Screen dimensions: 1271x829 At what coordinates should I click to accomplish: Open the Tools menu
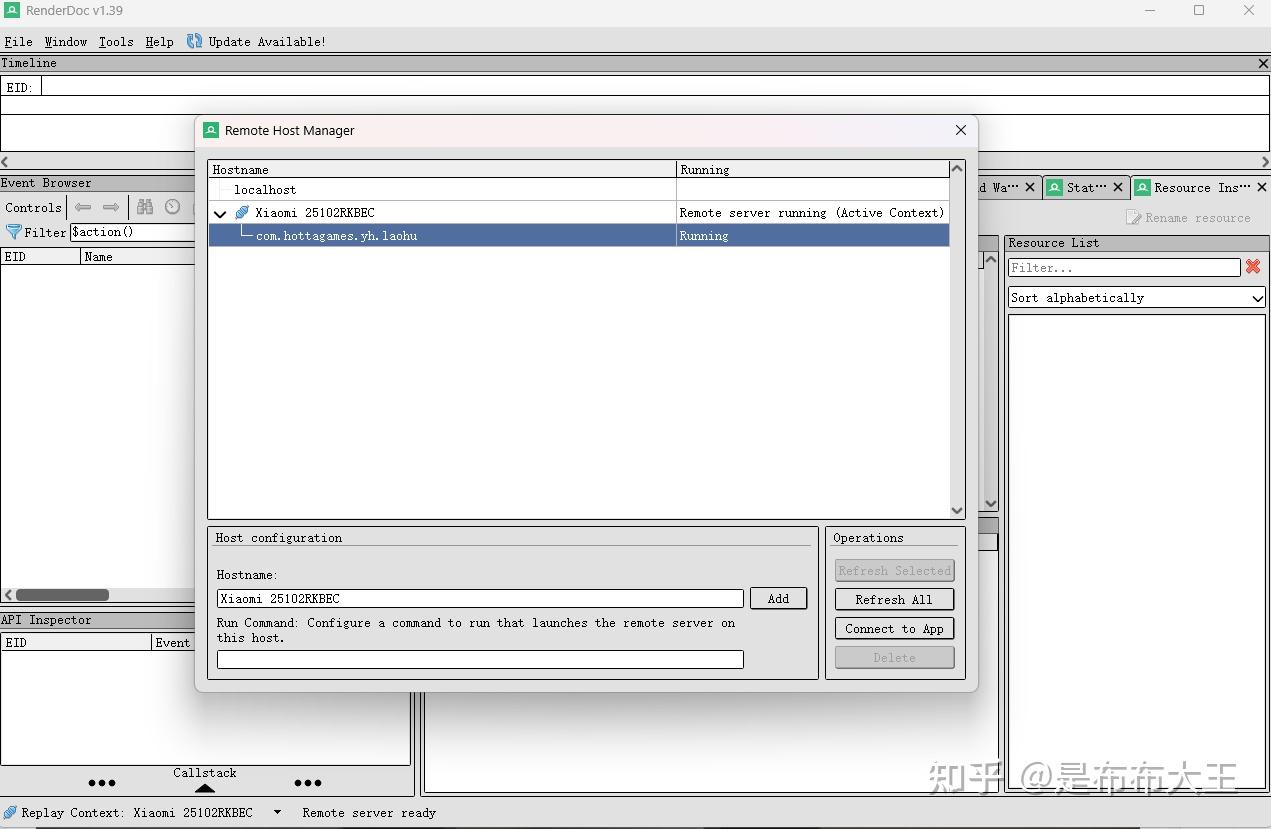point(116,41)
